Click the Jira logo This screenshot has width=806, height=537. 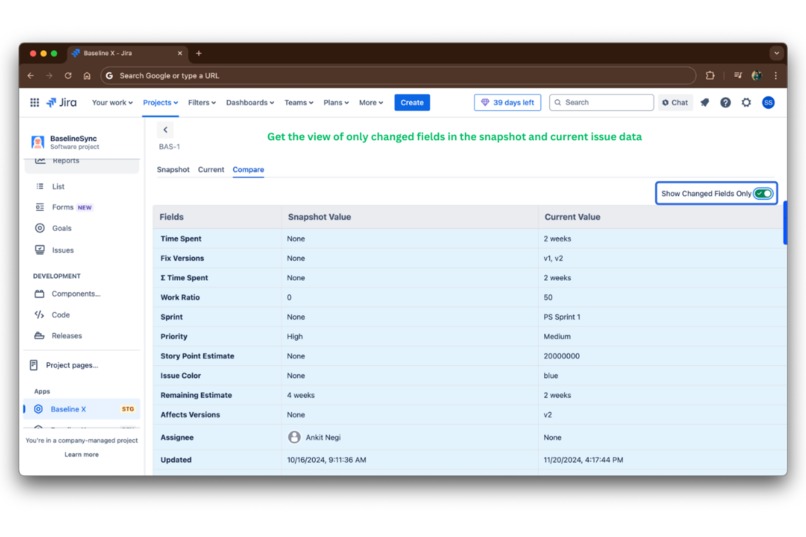62,102
